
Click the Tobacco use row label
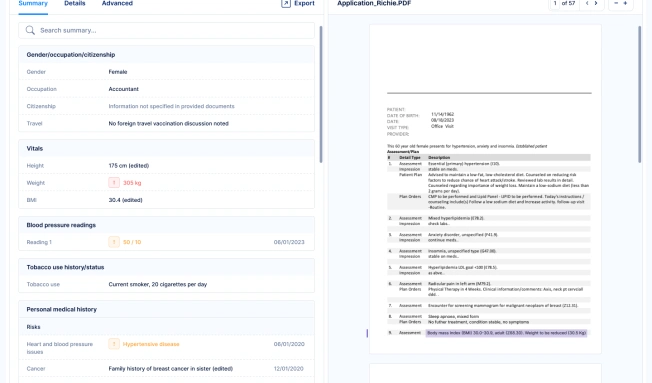click(43, 284)
